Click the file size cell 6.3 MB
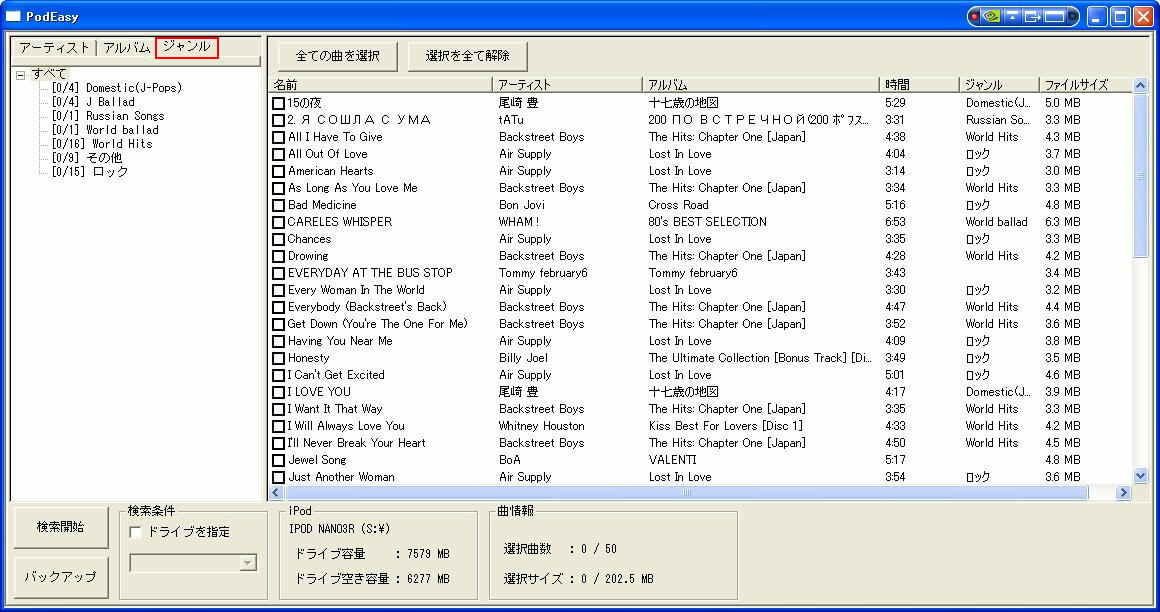The image size is (1160, 612). [1062, 222]
